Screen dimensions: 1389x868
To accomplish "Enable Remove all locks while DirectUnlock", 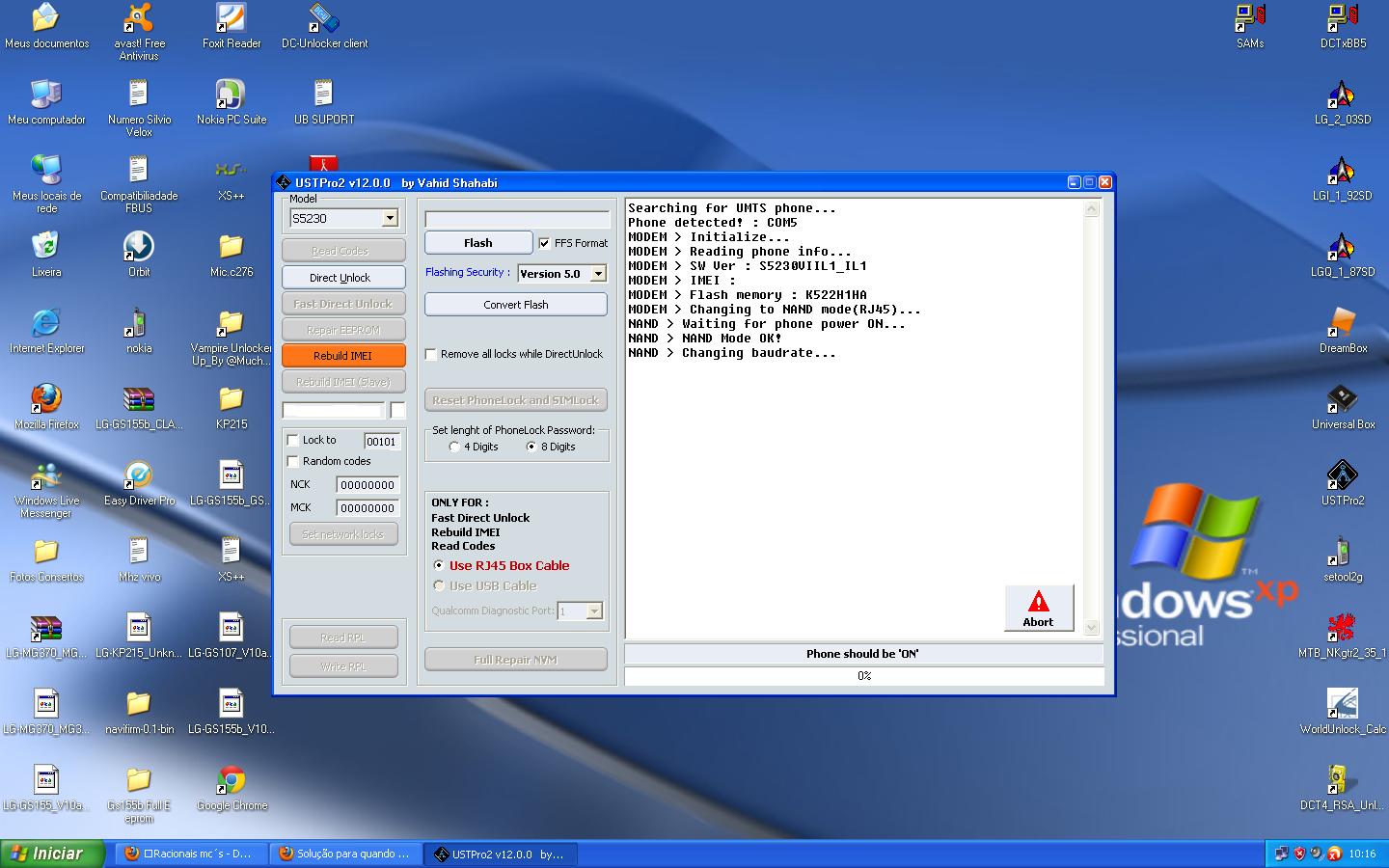I will coord(431,354).
